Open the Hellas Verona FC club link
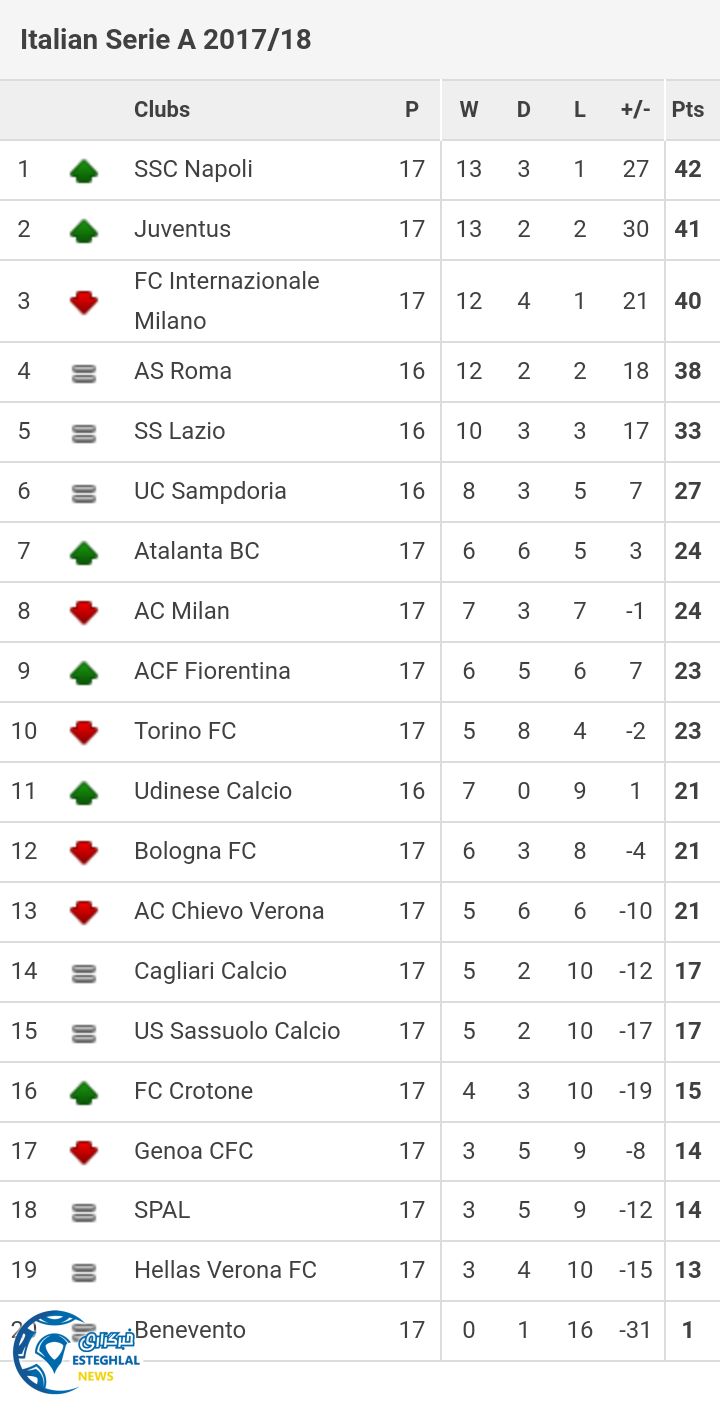The width and height of the screenshot is (720, 1416). 225,1270
